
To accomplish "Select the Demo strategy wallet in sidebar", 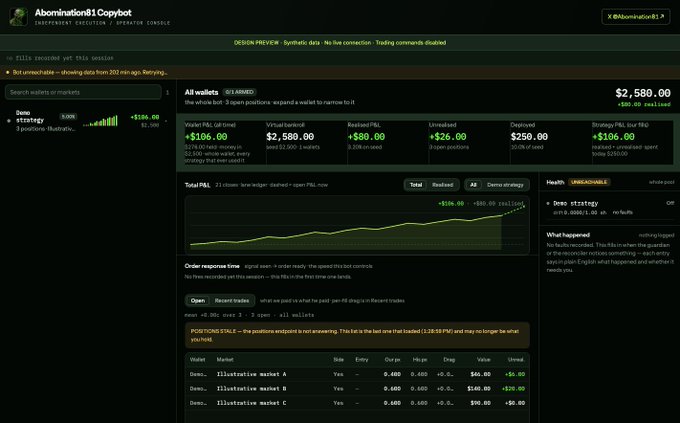I will 87,121.
